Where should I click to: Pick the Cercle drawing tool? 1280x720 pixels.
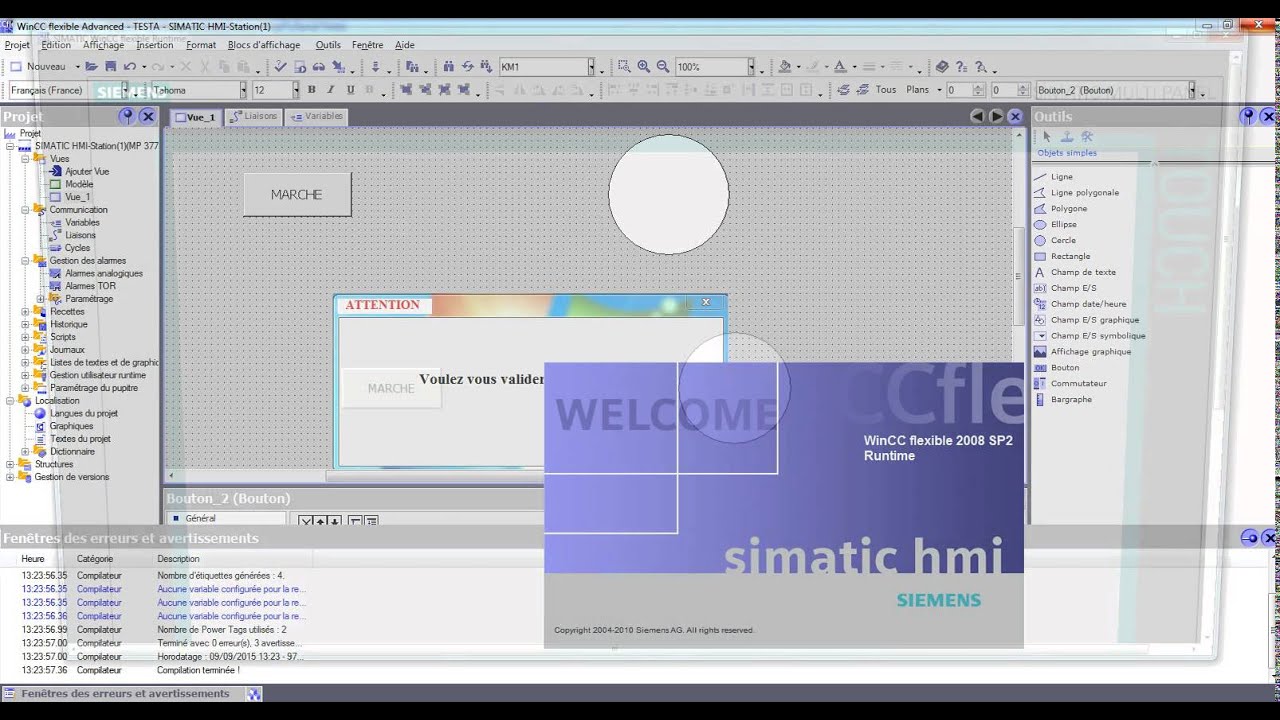[1063, 241]
